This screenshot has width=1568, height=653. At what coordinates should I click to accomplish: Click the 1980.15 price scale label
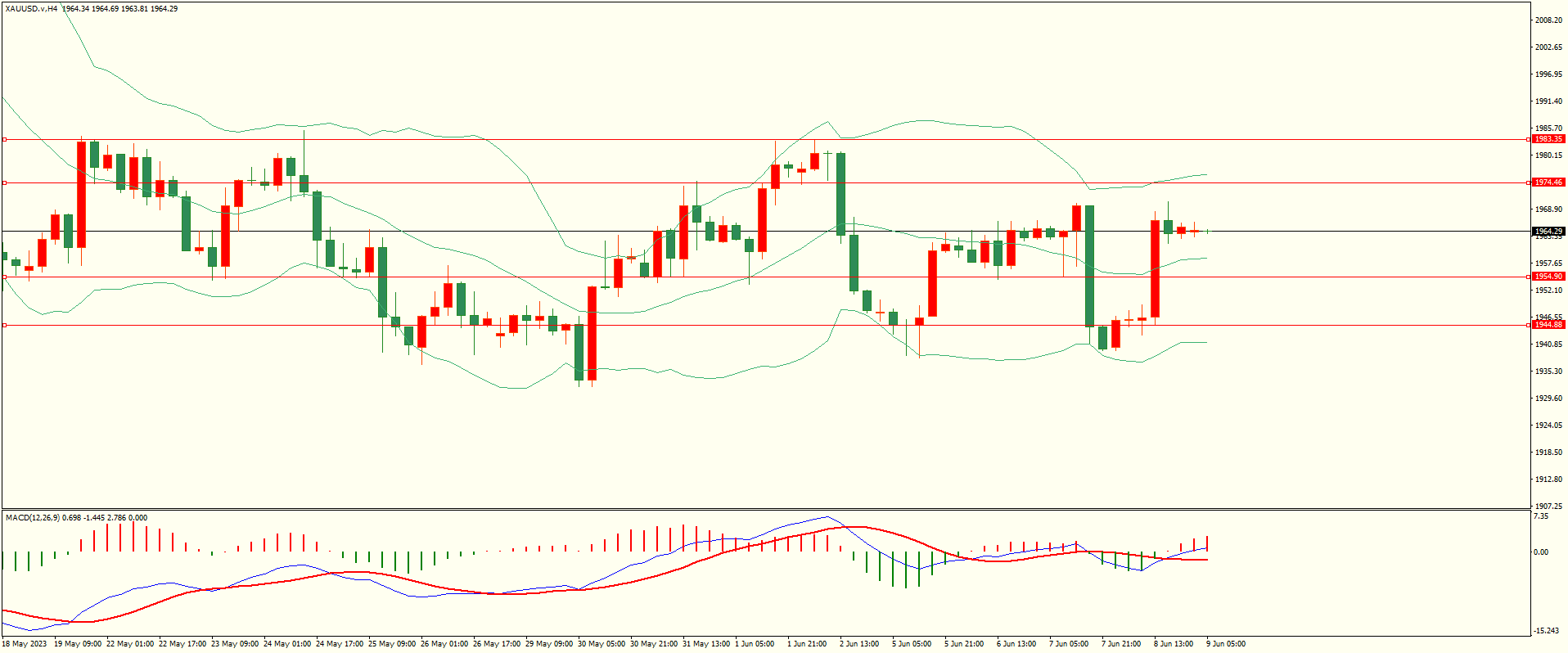[x=1548, y=155]
